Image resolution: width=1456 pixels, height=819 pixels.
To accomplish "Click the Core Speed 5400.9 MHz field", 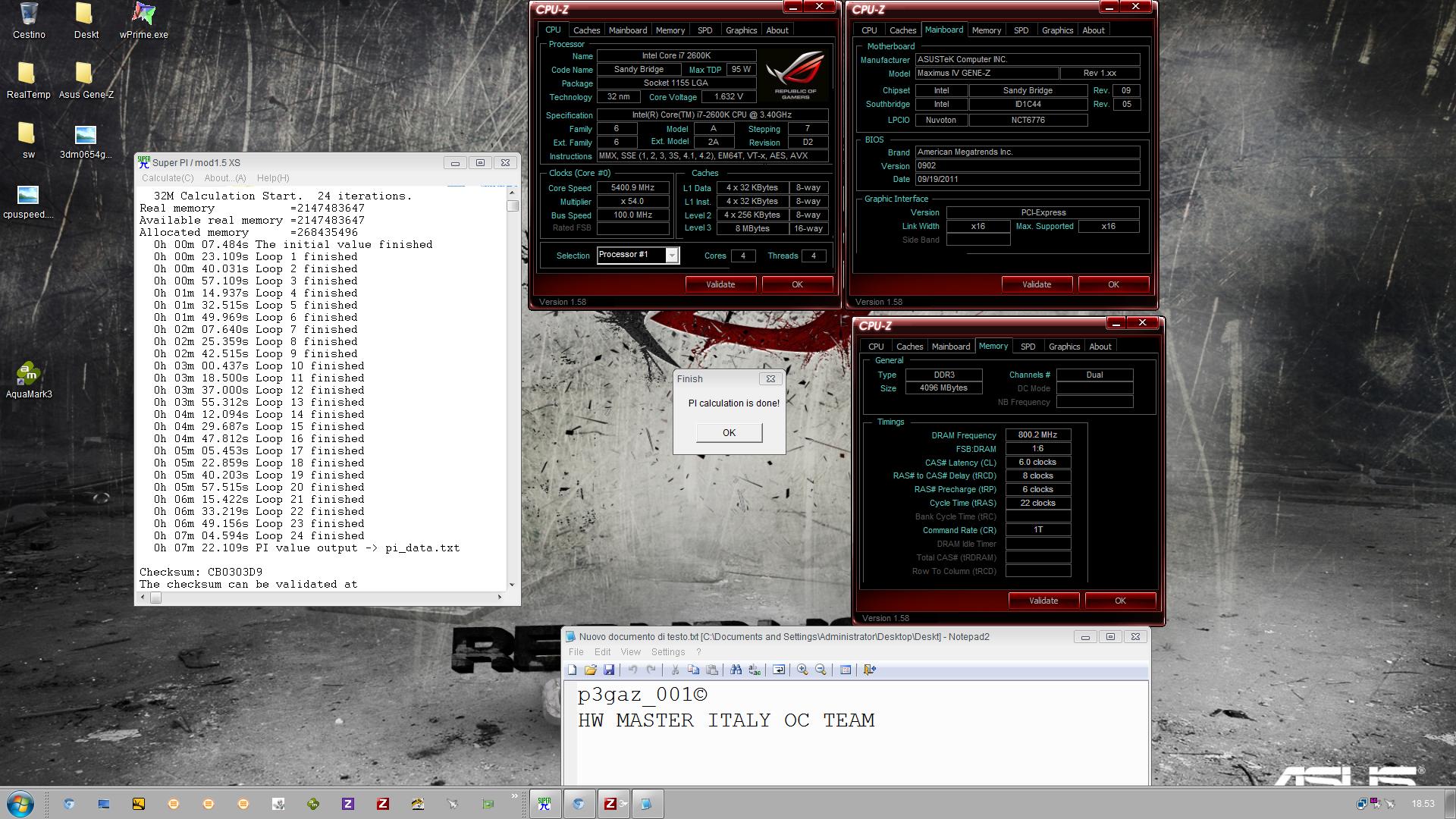I will [x=633, y=188].
